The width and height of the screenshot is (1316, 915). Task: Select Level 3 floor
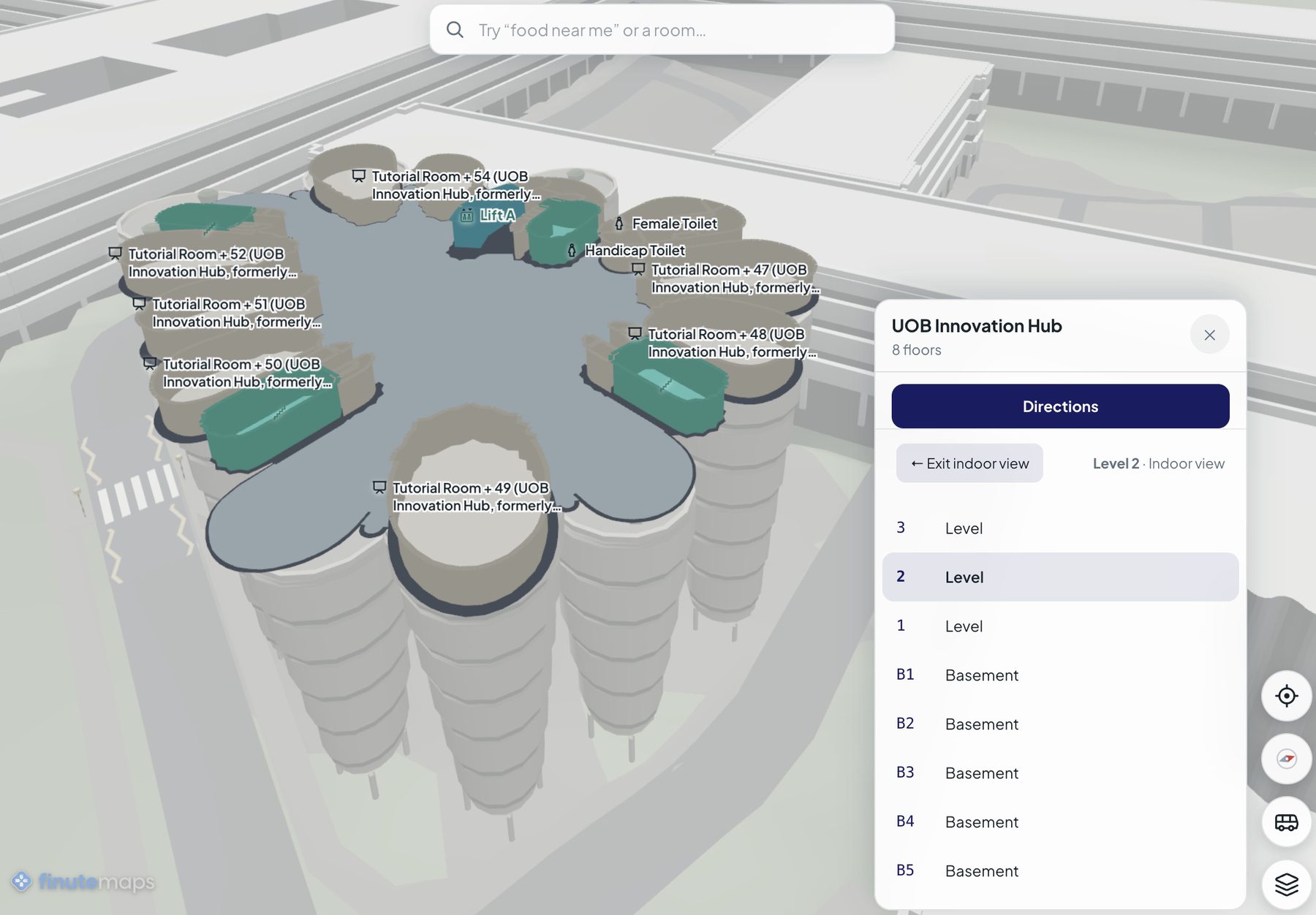click(x=1060, y=528)
